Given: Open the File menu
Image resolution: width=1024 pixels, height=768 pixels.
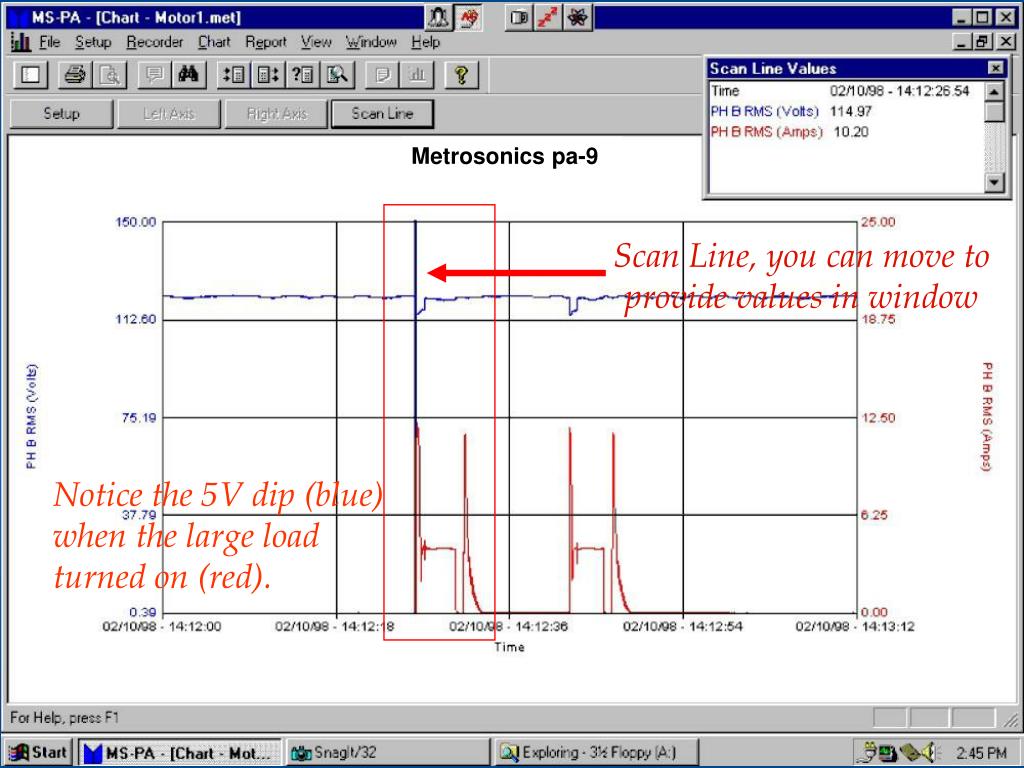Looking at the screenshot, I should (50, 42).
